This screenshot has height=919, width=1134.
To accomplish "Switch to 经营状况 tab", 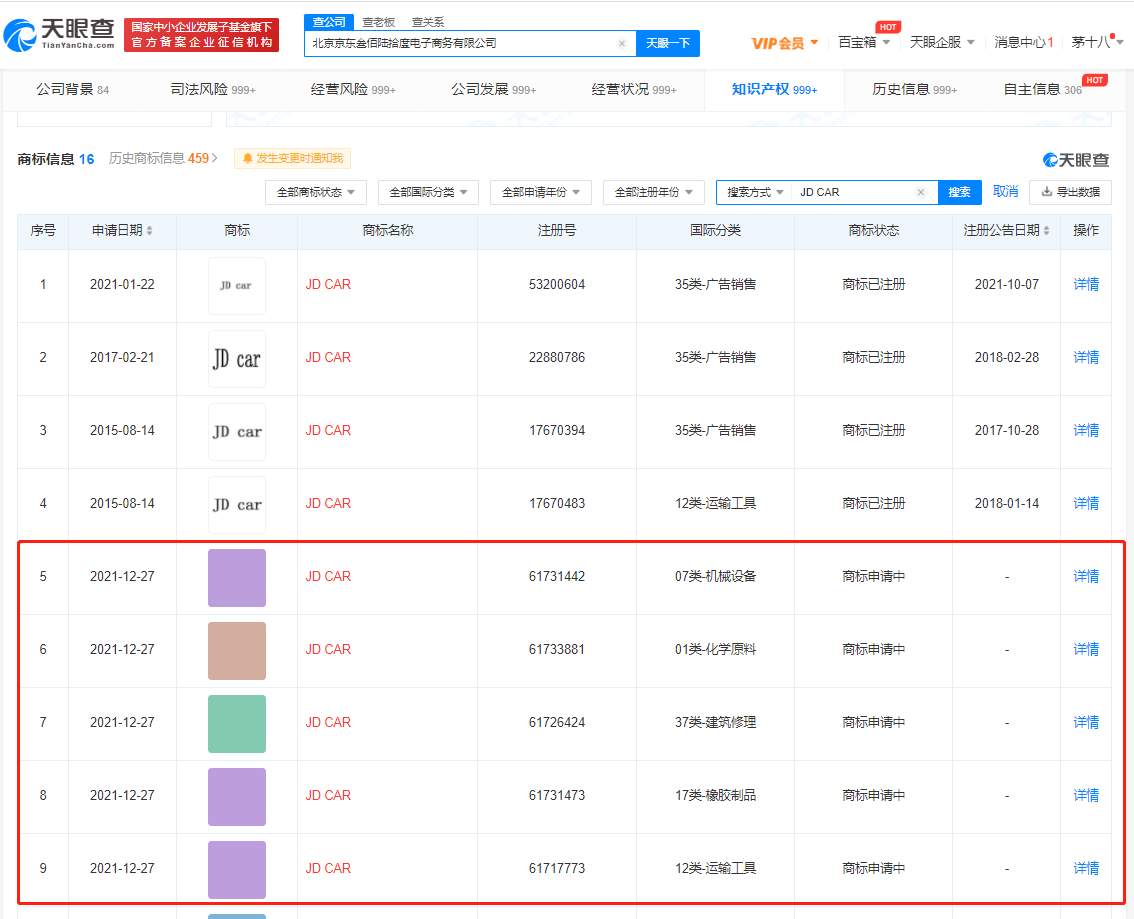I will [x=634, y=90].
